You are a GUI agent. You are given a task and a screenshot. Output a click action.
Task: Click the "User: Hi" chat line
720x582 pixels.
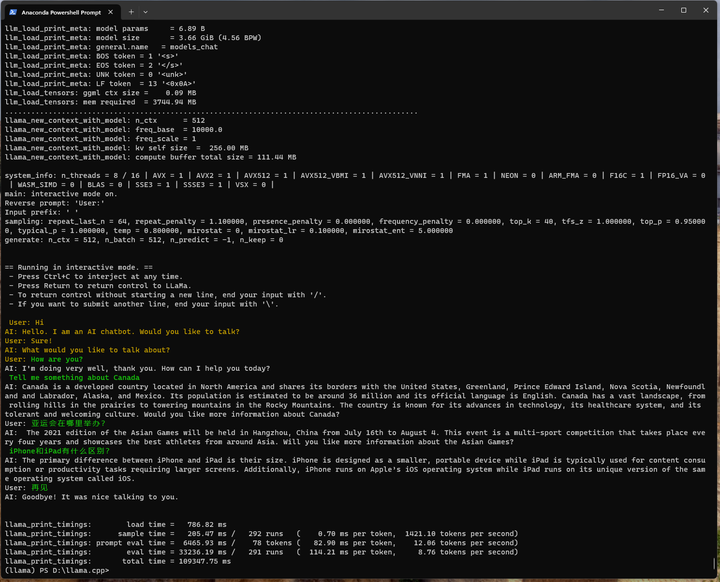coord(26,322)
